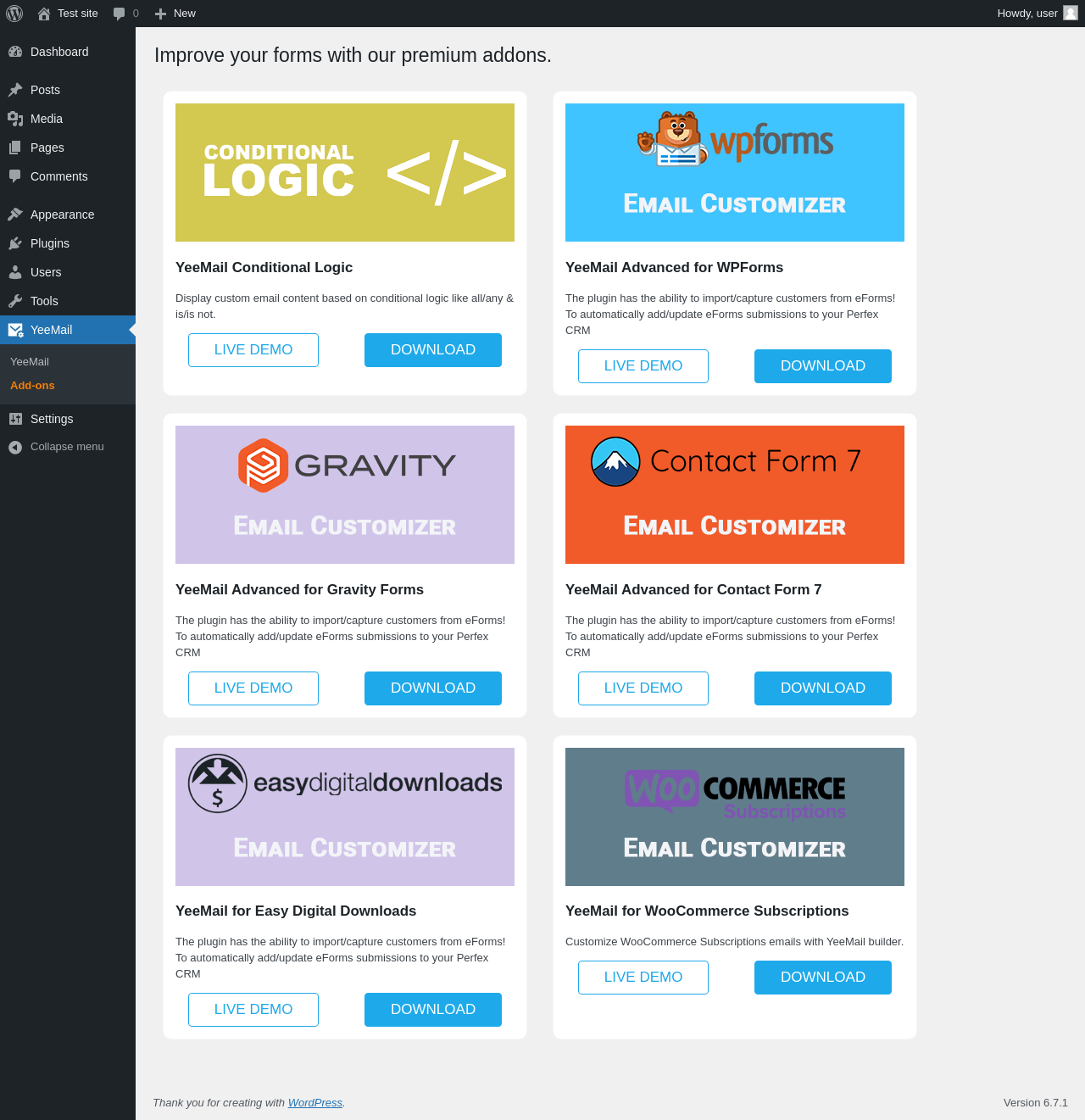Viewport: 1085px width, 1120px height.
Task: Click Collapse menu text
Action: (x=67, y=447)
